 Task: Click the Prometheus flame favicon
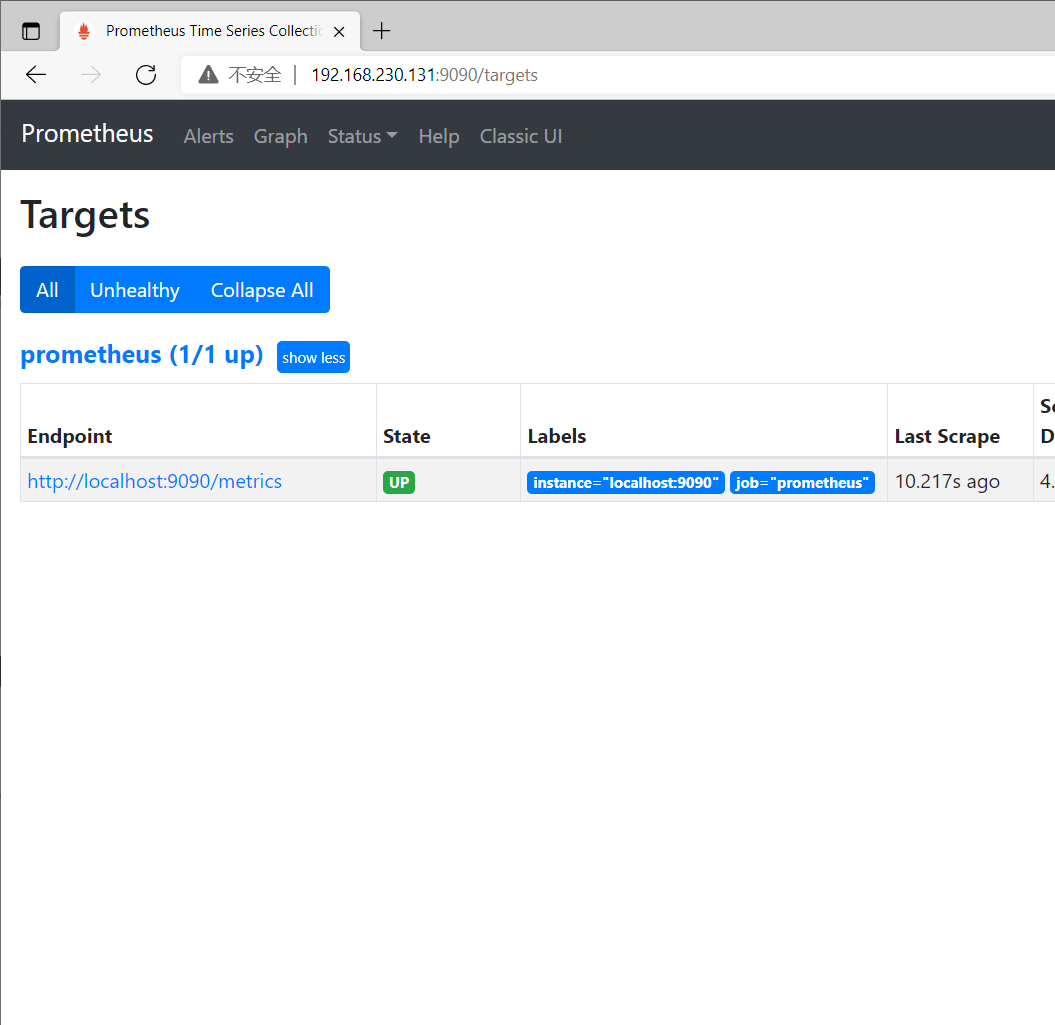tap(84, 32)
